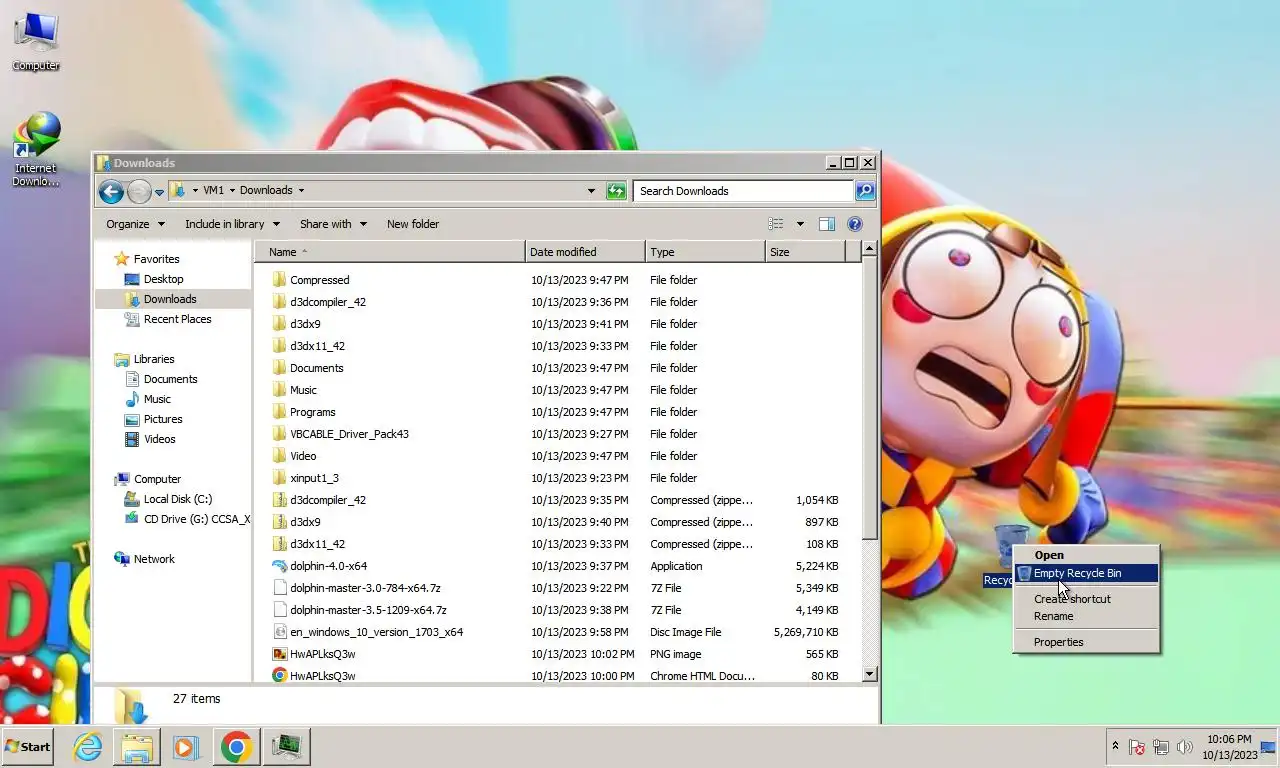Select the VBCABLE_Driver_Pack43 folder icon
This screenshot has width=1280, height=768.
(x=280, y=434)
